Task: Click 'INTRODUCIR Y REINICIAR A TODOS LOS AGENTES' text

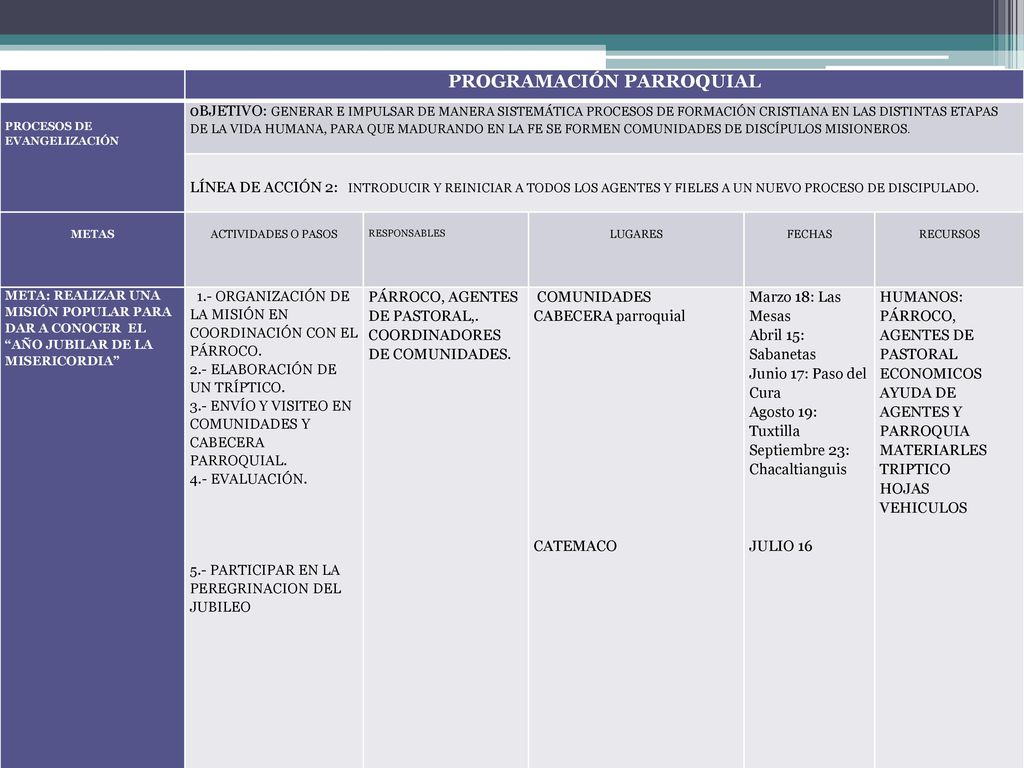Action: pos(663,188)
